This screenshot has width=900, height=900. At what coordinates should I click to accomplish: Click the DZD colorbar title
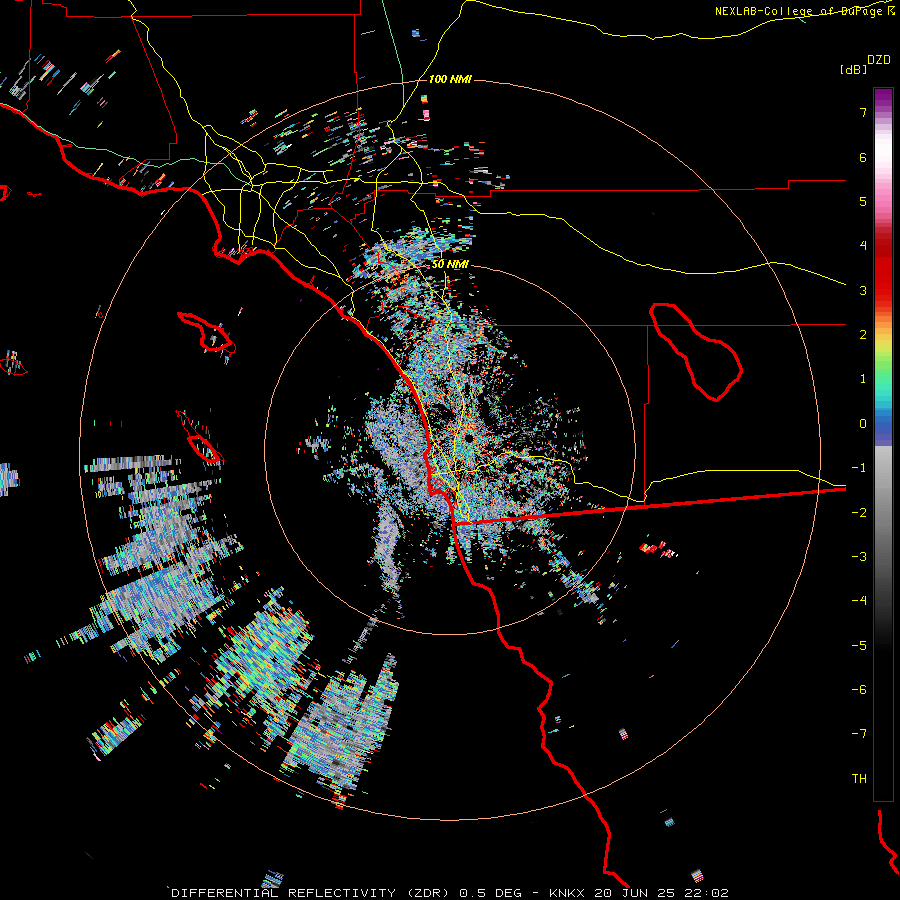click(879, 60)
